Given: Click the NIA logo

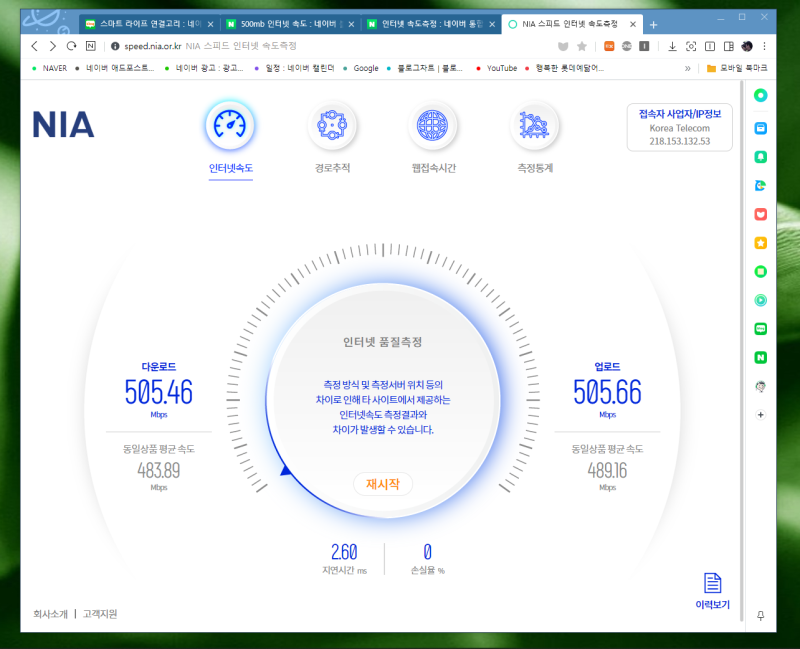Looking at the screenshot, I should tap(63, 124).
